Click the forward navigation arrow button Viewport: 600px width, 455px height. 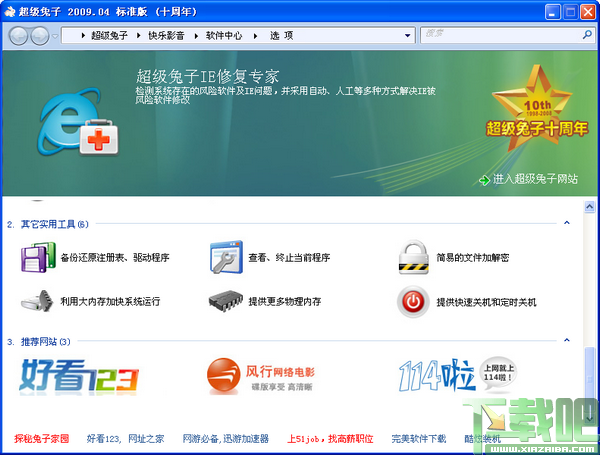tap(40, 36)
